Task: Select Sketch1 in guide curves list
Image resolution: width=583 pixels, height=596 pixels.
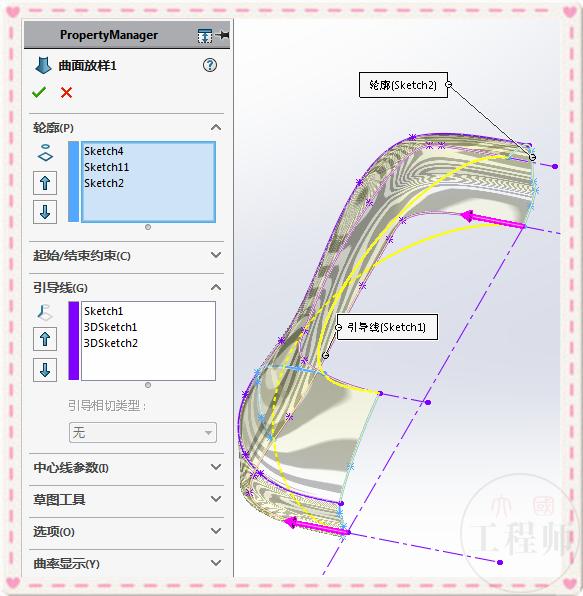Action: (103, 311)
